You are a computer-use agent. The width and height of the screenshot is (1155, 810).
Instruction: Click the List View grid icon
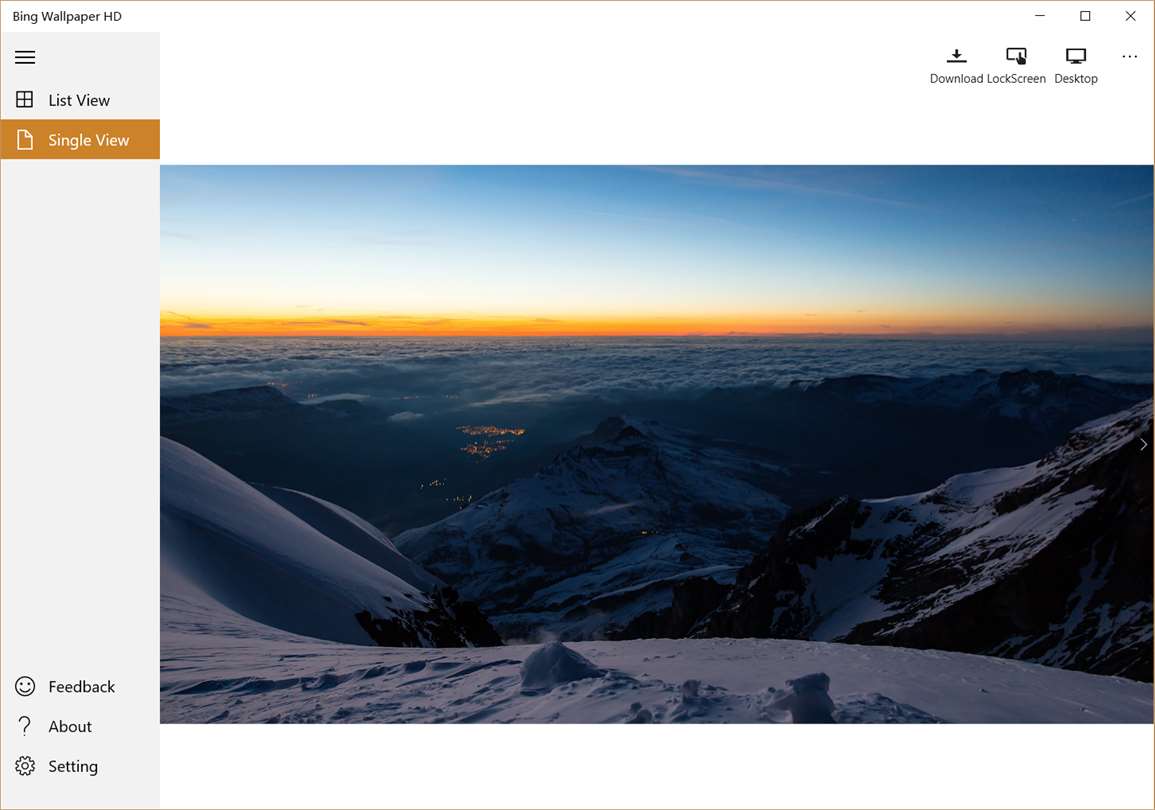coord(24,99)
